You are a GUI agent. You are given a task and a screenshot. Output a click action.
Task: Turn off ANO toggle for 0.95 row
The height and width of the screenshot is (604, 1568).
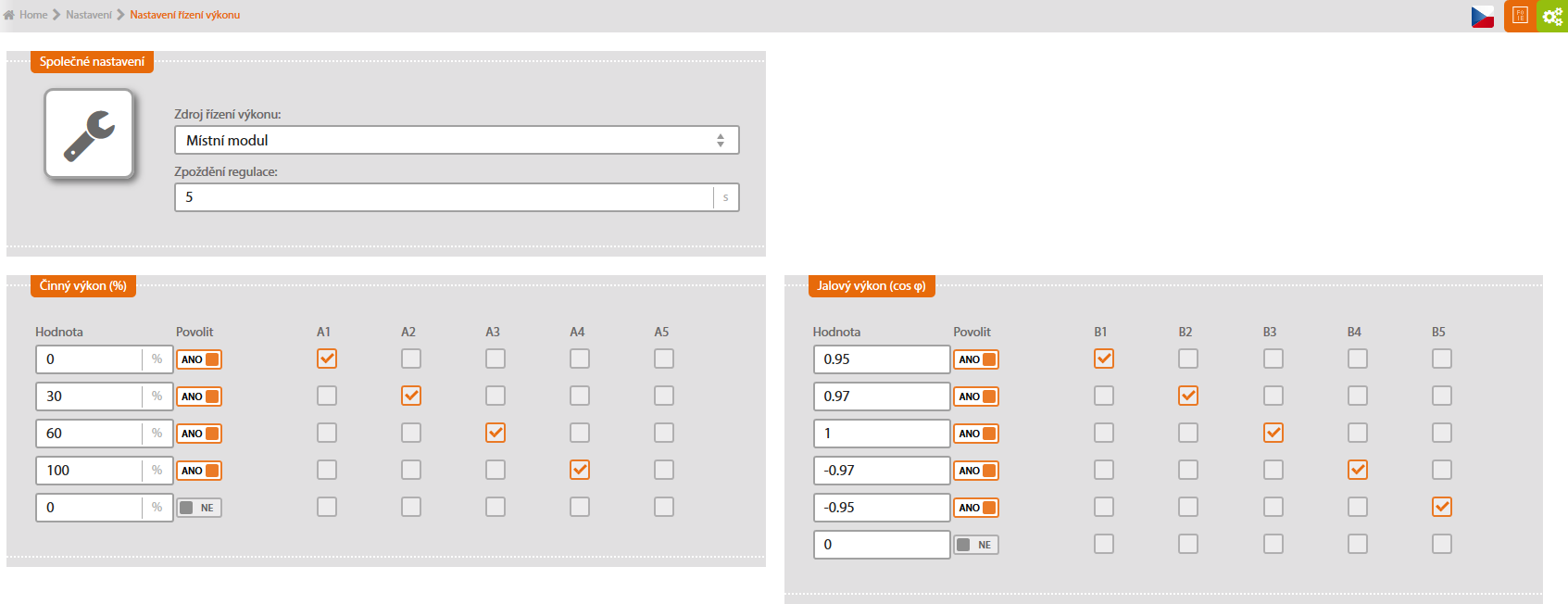click(976, 359)
